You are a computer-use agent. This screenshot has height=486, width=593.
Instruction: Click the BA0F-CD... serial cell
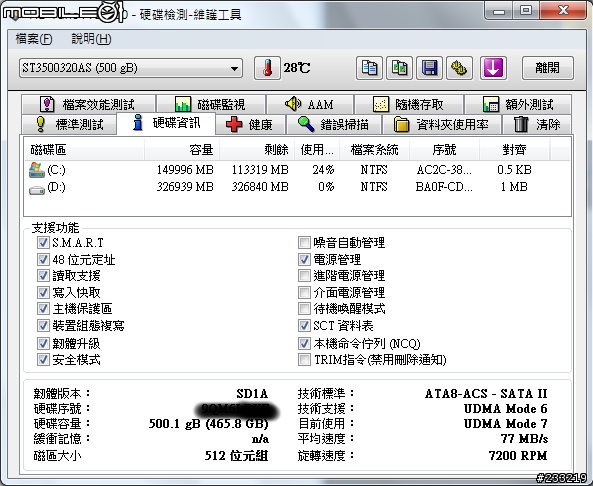click(444, 187)
